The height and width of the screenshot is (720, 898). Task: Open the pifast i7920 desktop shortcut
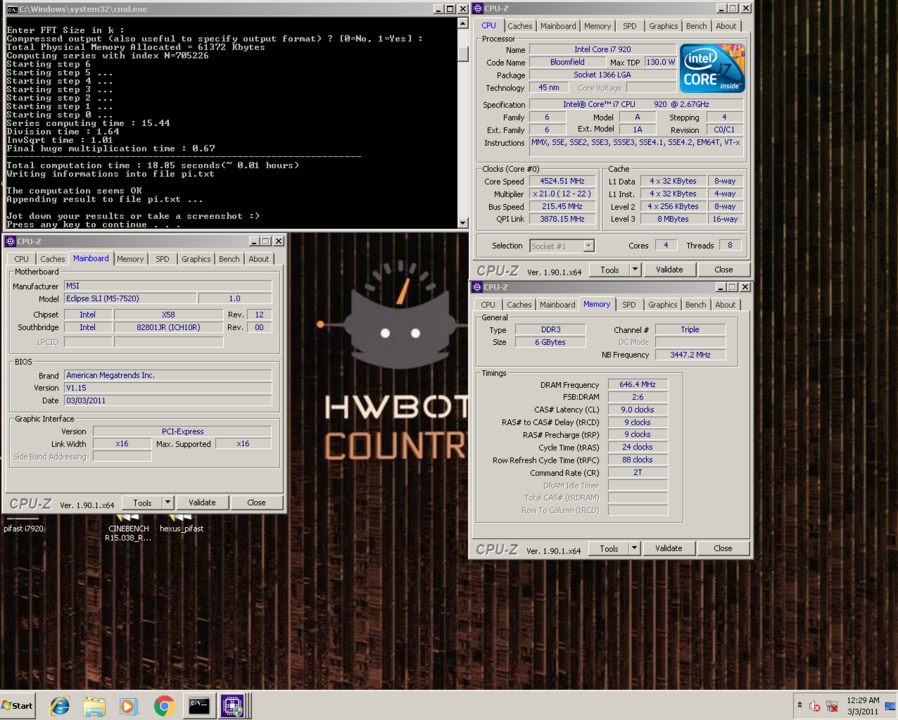(x=23, y=524)
